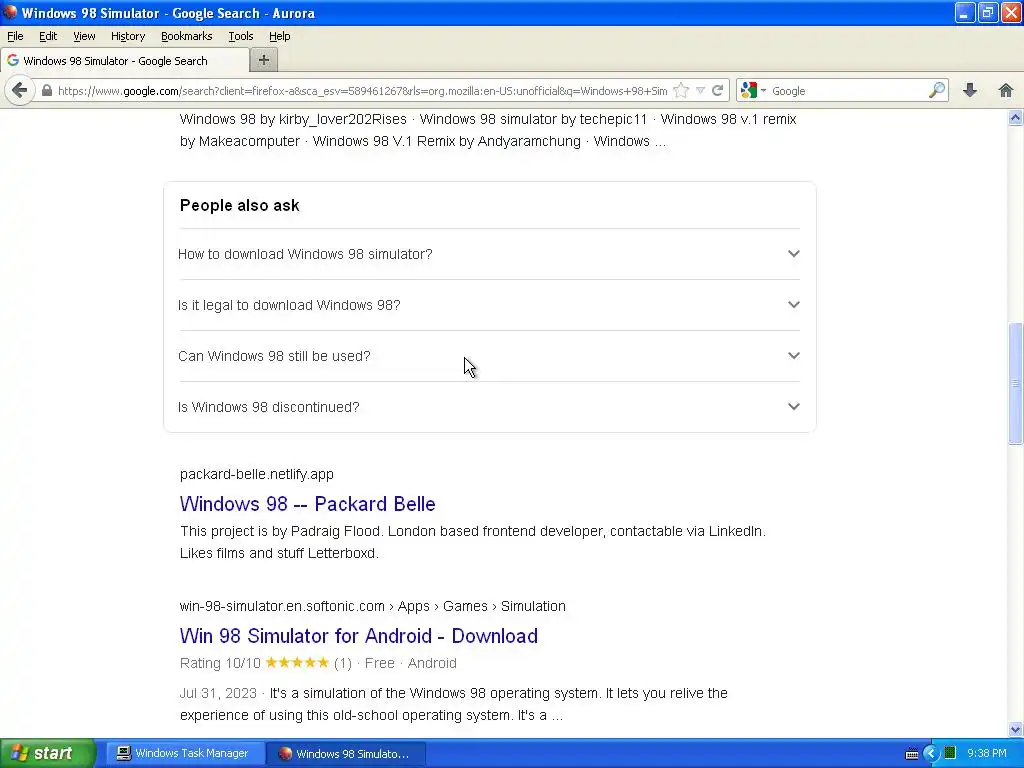Bookmark this page with the star icon
Screen dimensions: 1024x768
[680, 91]
